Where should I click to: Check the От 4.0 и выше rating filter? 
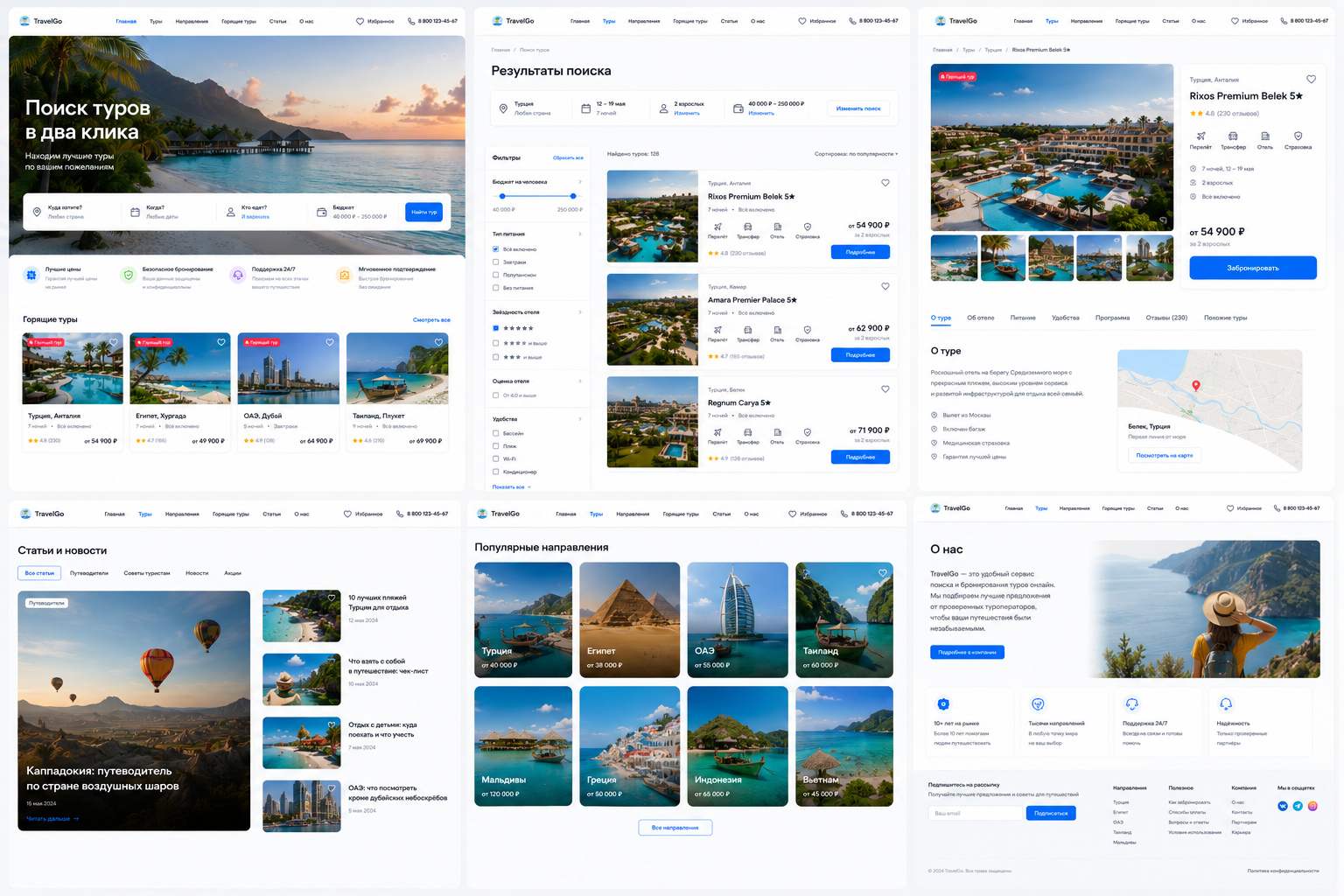click(495, 395)
